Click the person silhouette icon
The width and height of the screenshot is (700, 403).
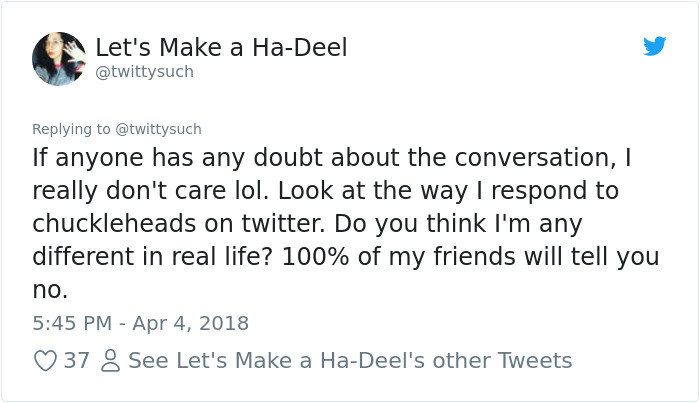pyautogui.click(x=110, y=361)
